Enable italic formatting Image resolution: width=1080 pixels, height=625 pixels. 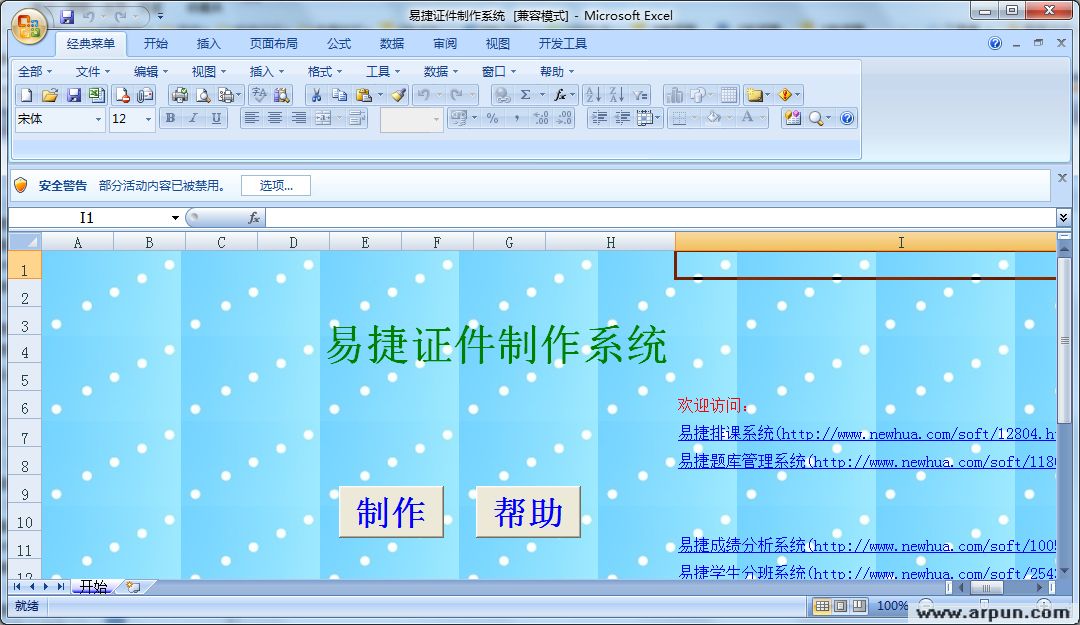[x=192, y=118]
